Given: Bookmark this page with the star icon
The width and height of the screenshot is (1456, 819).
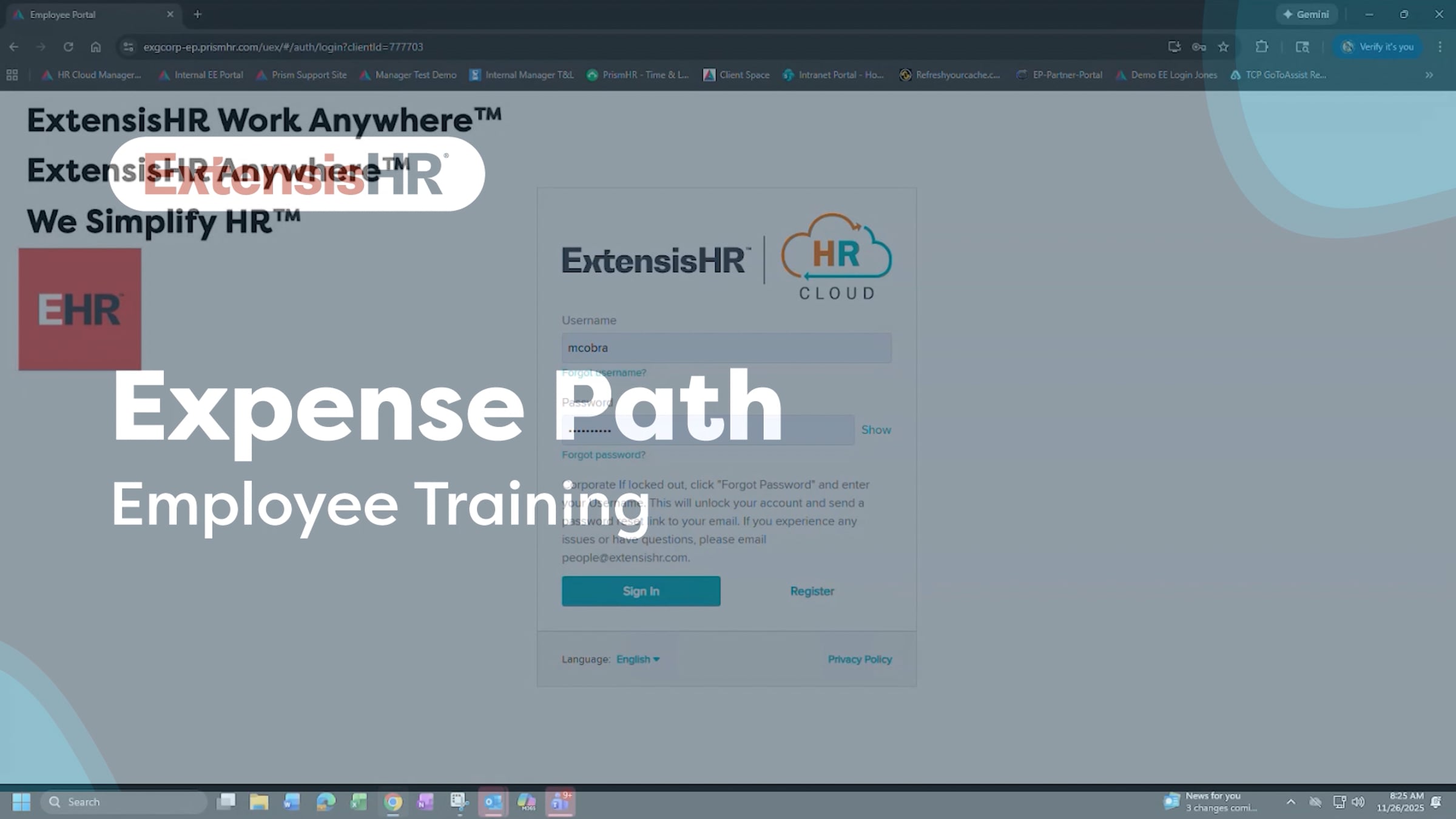Looking at the screenshot, I should [x=1224, y=47].
